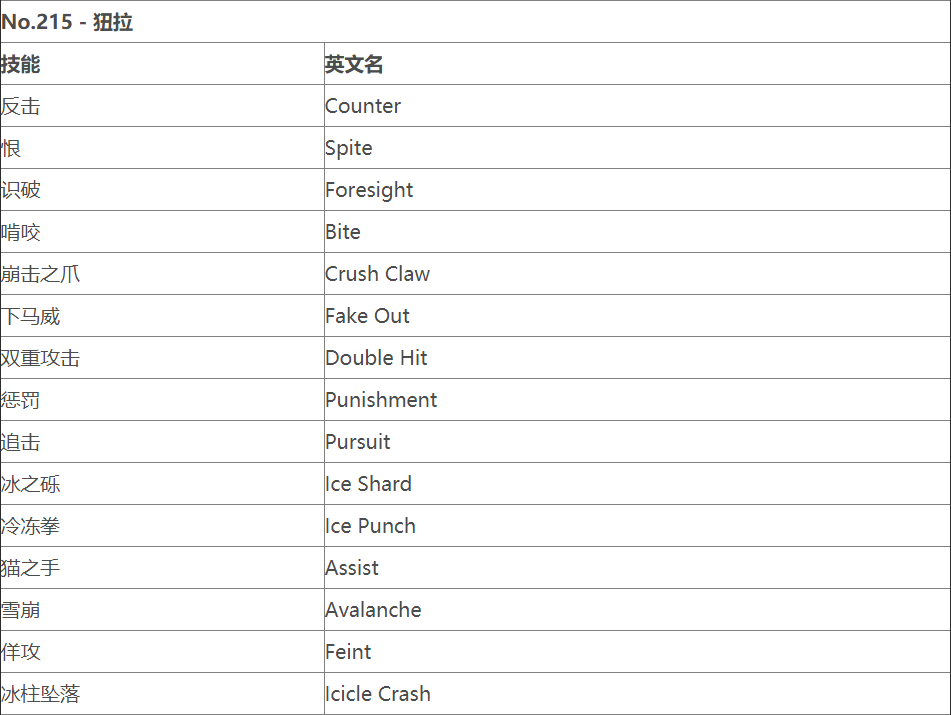Click the 'Avalanche' cell
951x715 pixels.
point(373,610)
